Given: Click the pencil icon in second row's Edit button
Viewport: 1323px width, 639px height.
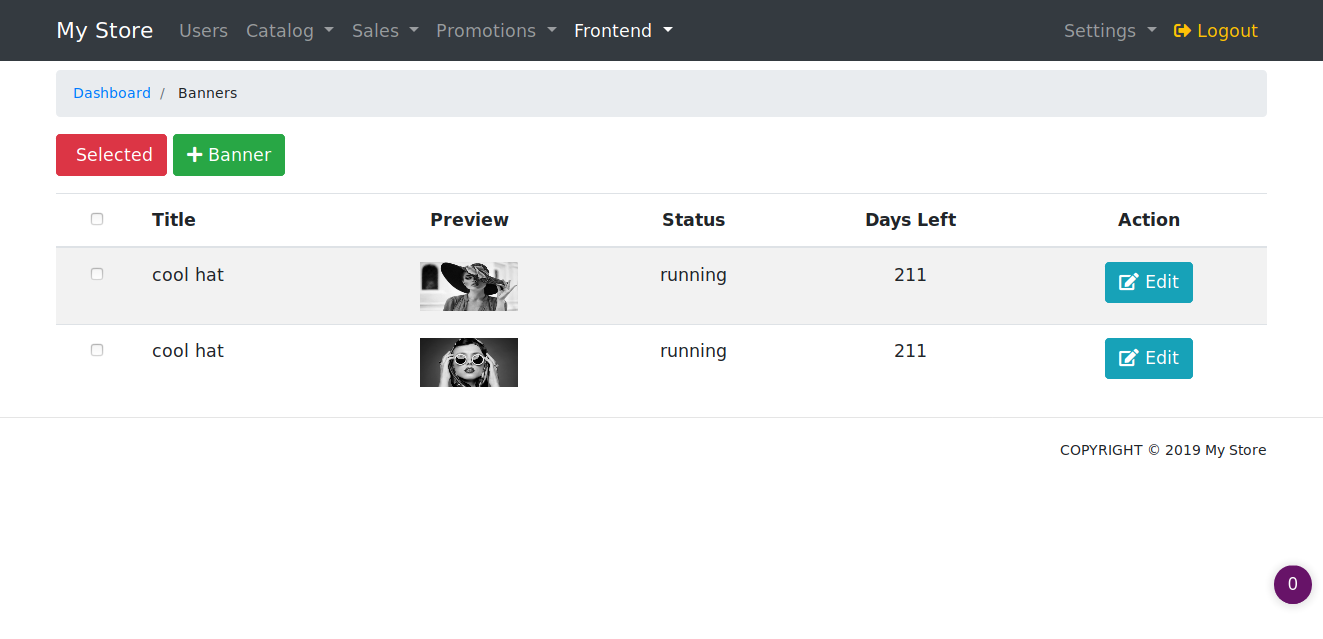Looking at the screenshot, I should tap(1128, 359).
